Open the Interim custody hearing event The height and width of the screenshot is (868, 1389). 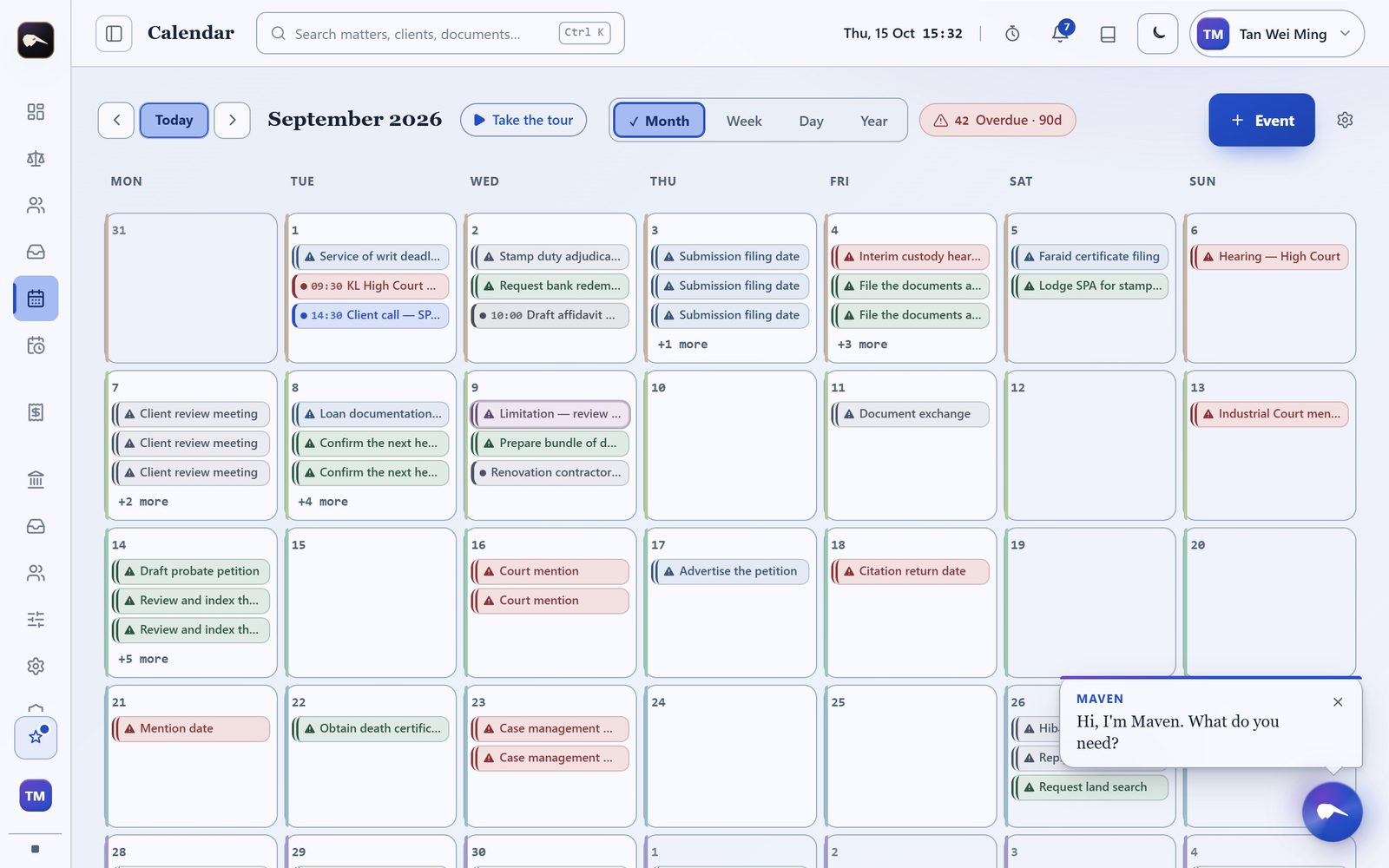(910, 257)
